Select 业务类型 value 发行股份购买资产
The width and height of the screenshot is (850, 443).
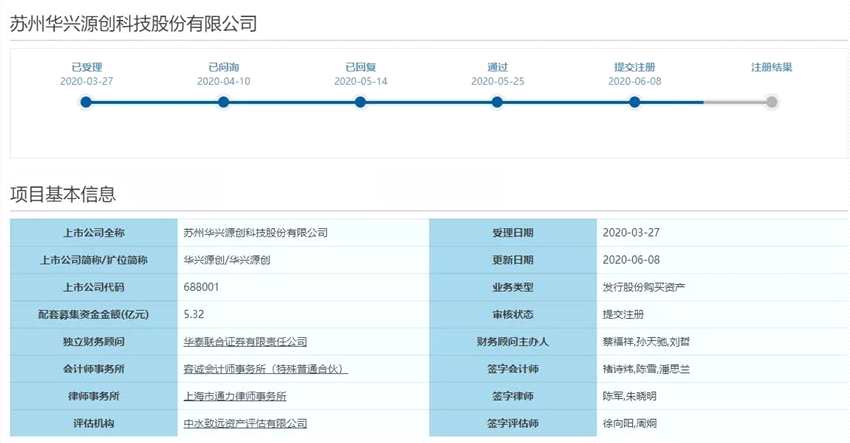(x=643, y=287)
